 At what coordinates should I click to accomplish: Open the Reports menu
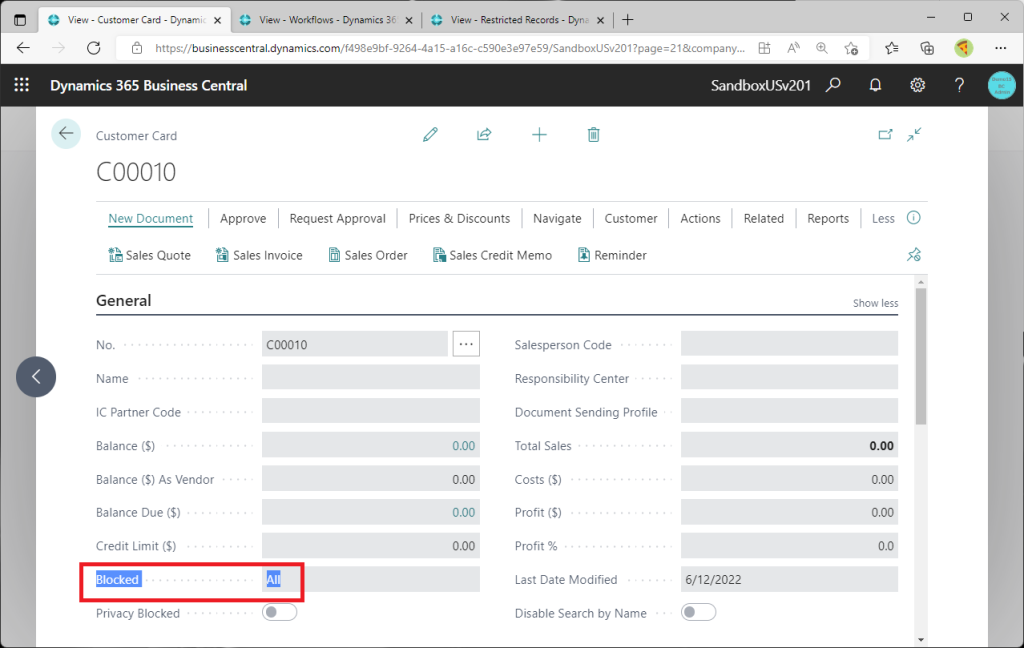click(828, 218)
